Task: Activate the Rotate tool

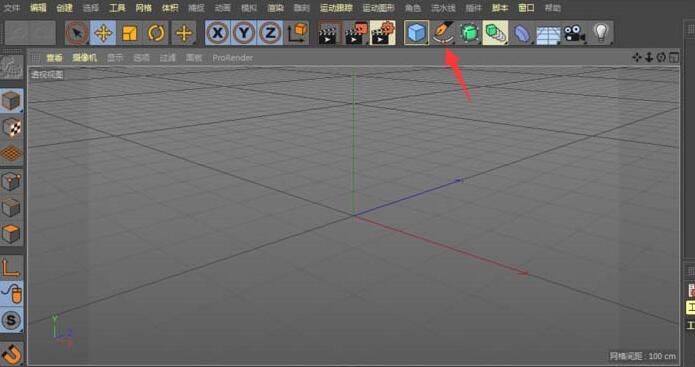Action: pos(156,33)
